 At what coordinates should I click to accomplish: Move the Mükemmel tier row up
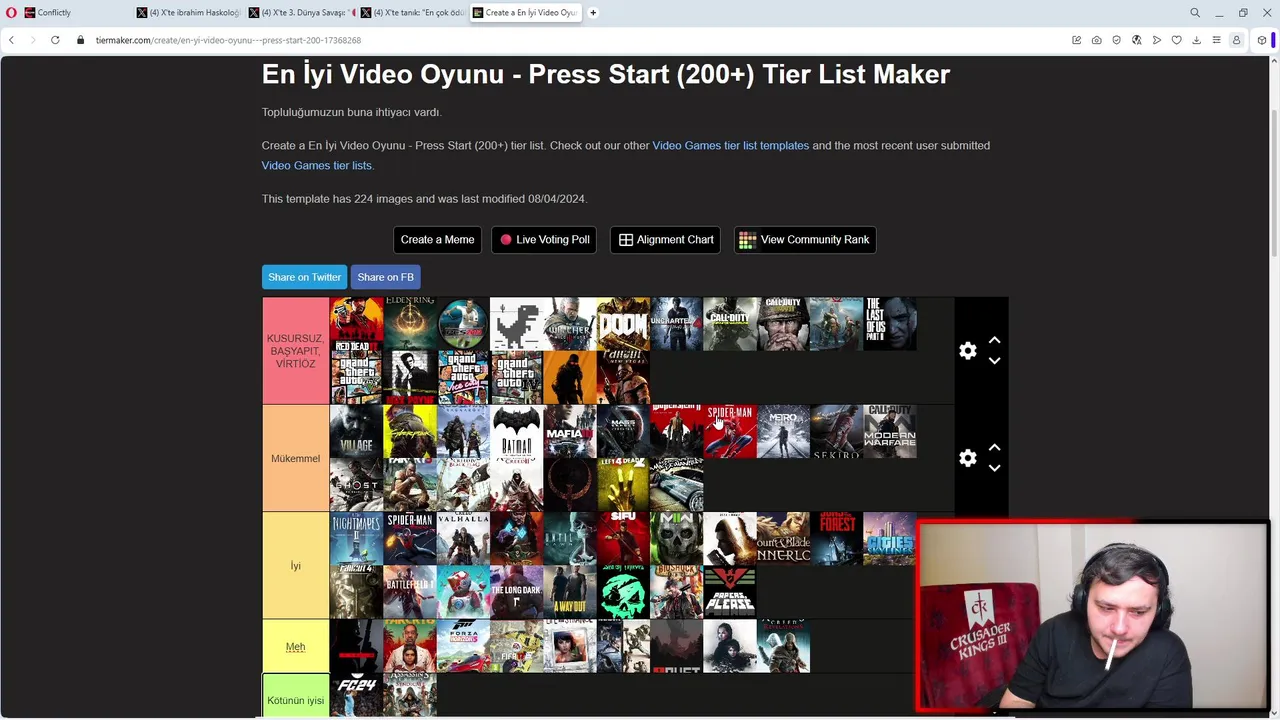pyautogui.click(x=994, y=448)
